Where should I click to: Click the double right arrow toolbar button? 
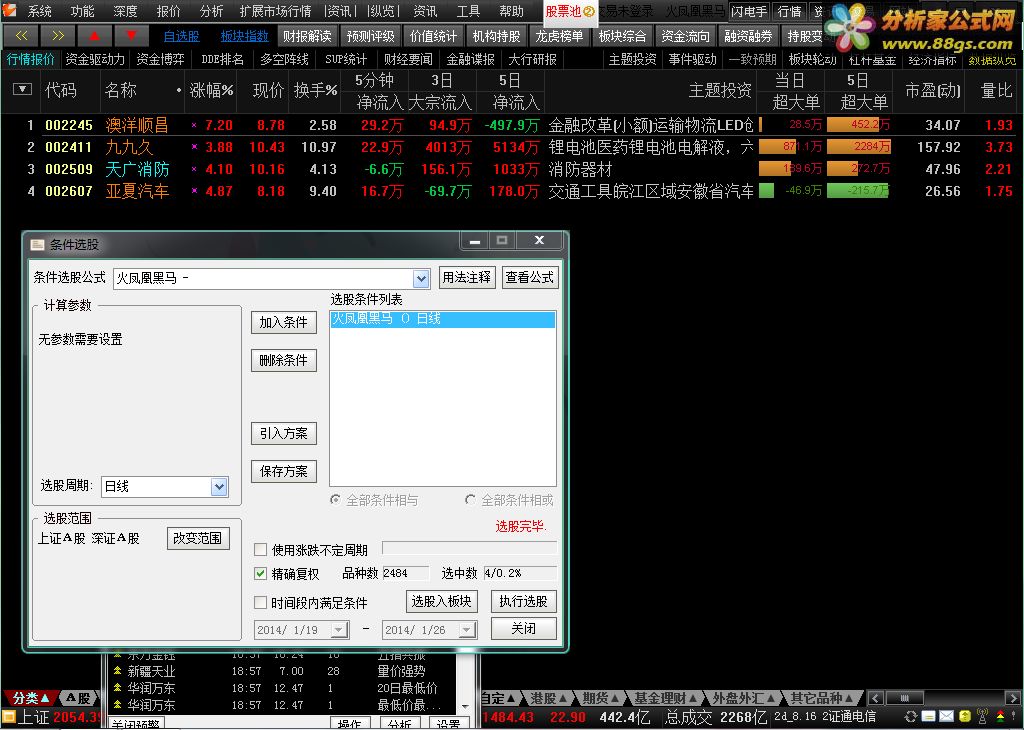click(x=57, y=36)
